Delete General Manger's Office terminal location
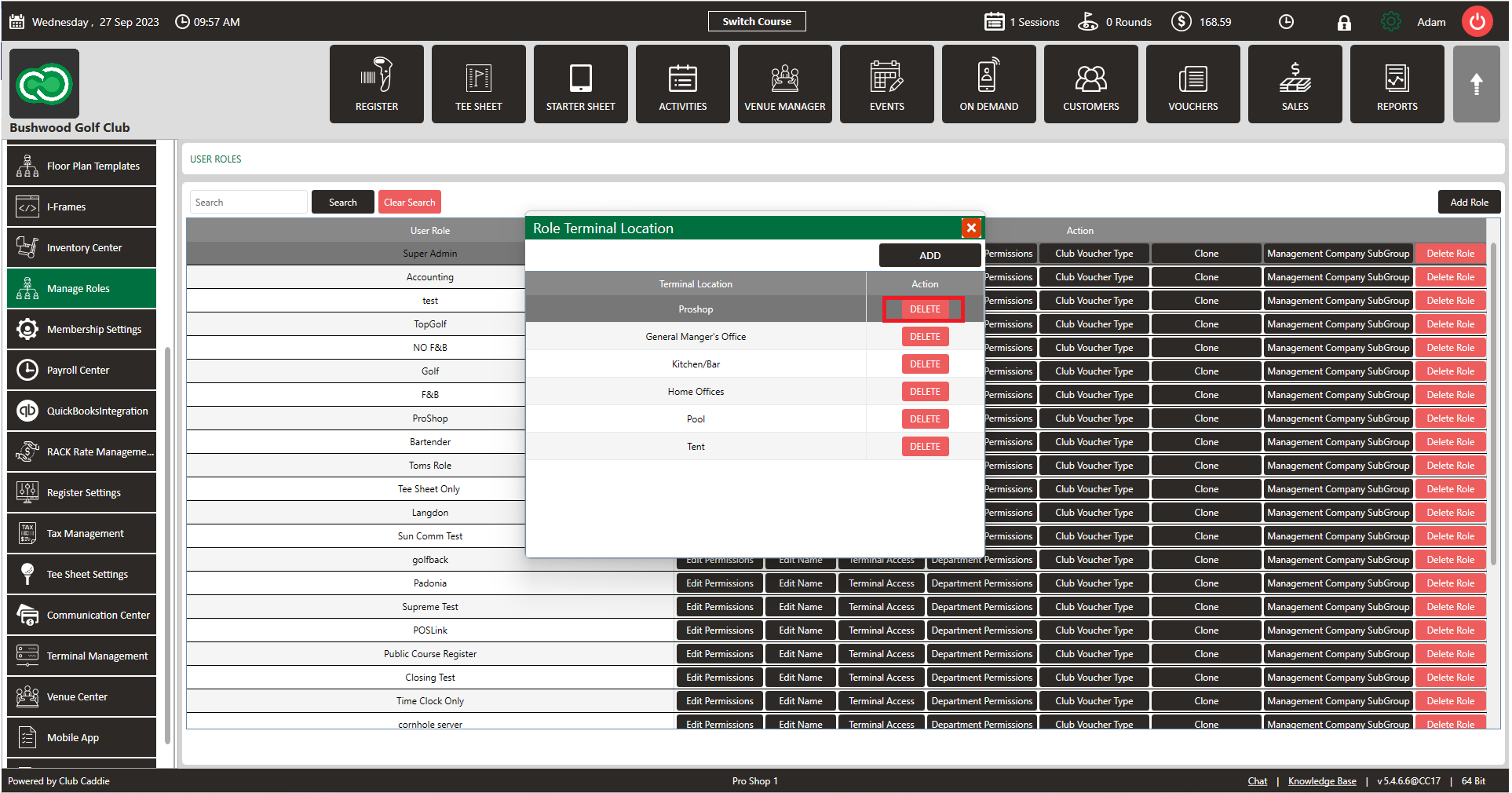This screenshot has height=793, width=1512. 925,337
